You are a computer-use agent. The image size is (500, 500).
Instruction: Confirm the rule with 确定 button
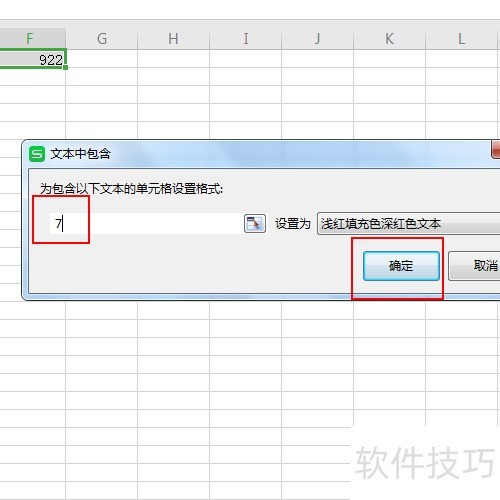coord(401,266)
